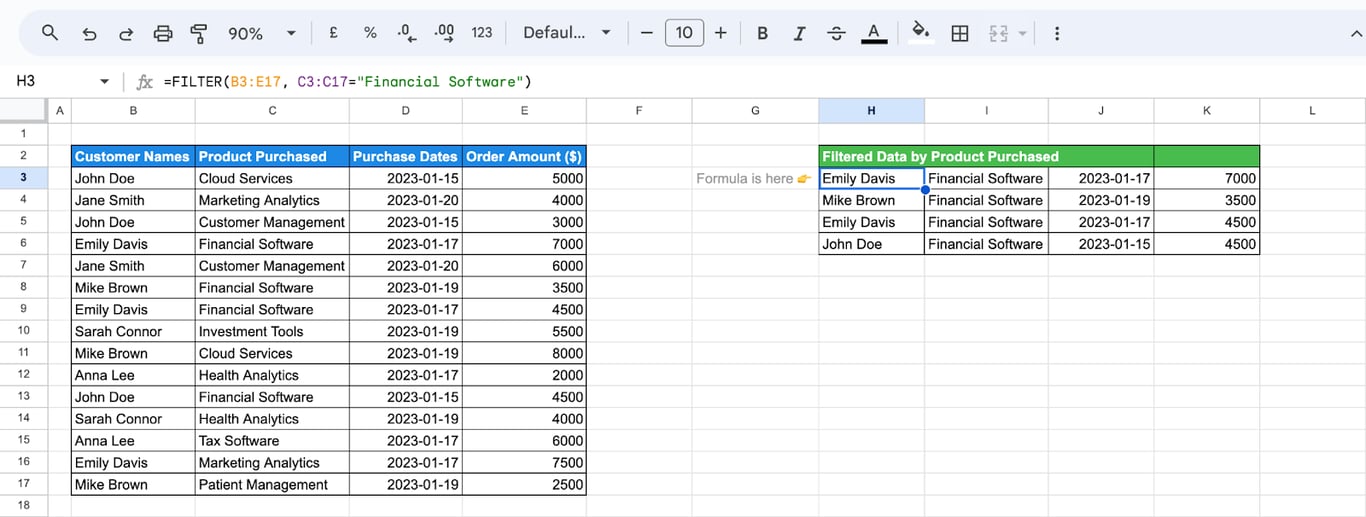This screenshot has width=1366, height=517.
Task: Redo the last action
Action: 126,33
